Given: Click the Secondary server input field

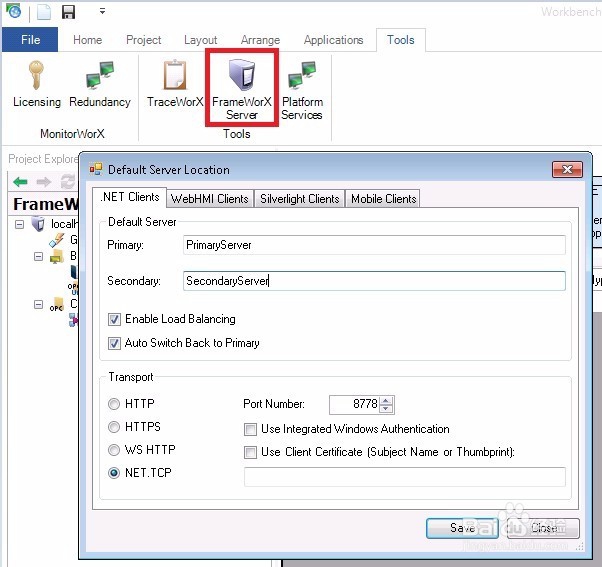Looking at the screenshot, I should click(x=374, y=281).
